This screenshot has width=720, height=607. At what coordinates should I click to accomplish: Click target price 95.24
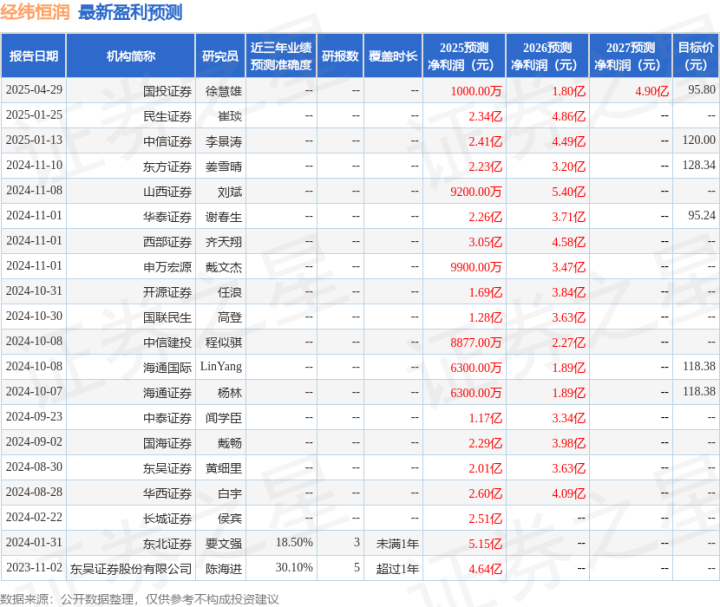coord(702,215)
